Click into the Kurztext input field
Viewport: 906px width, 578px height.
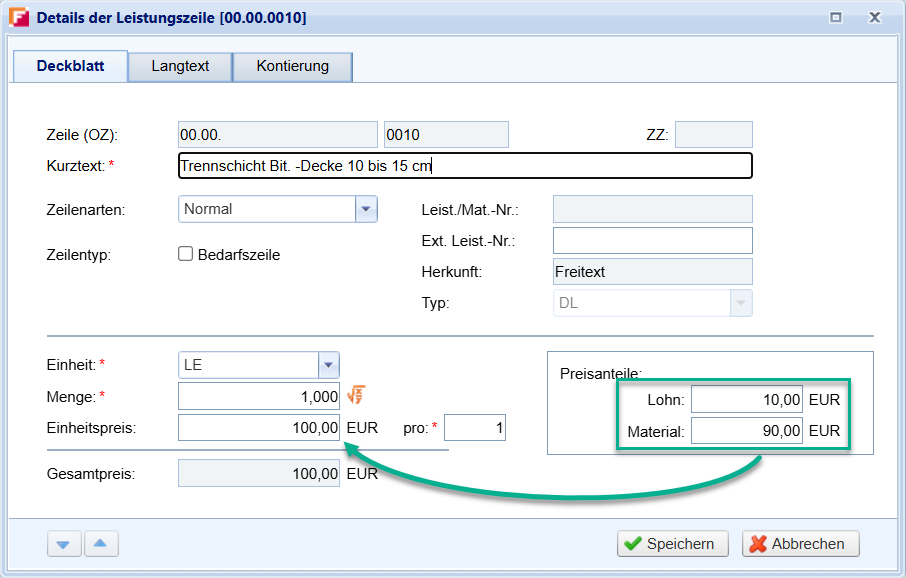click(x=464, y=166)
